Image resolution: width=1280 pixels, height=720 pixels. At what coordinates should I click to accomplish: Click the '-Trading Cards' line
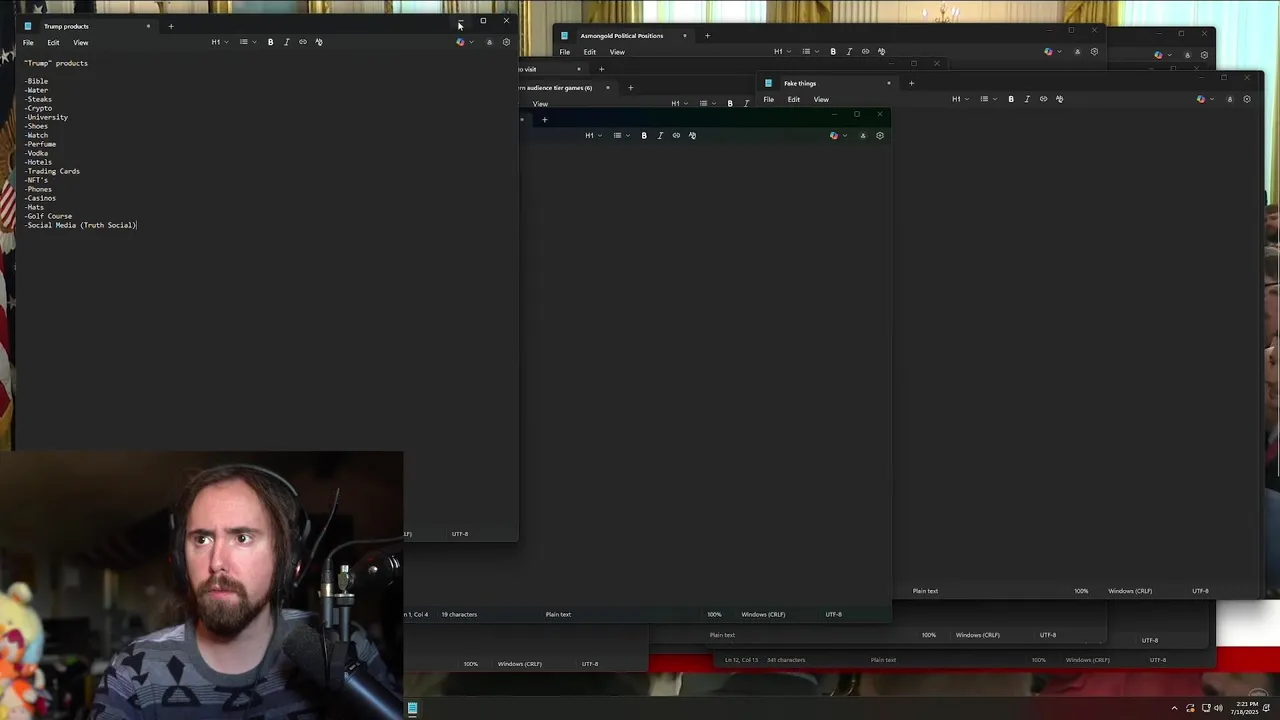52,171
